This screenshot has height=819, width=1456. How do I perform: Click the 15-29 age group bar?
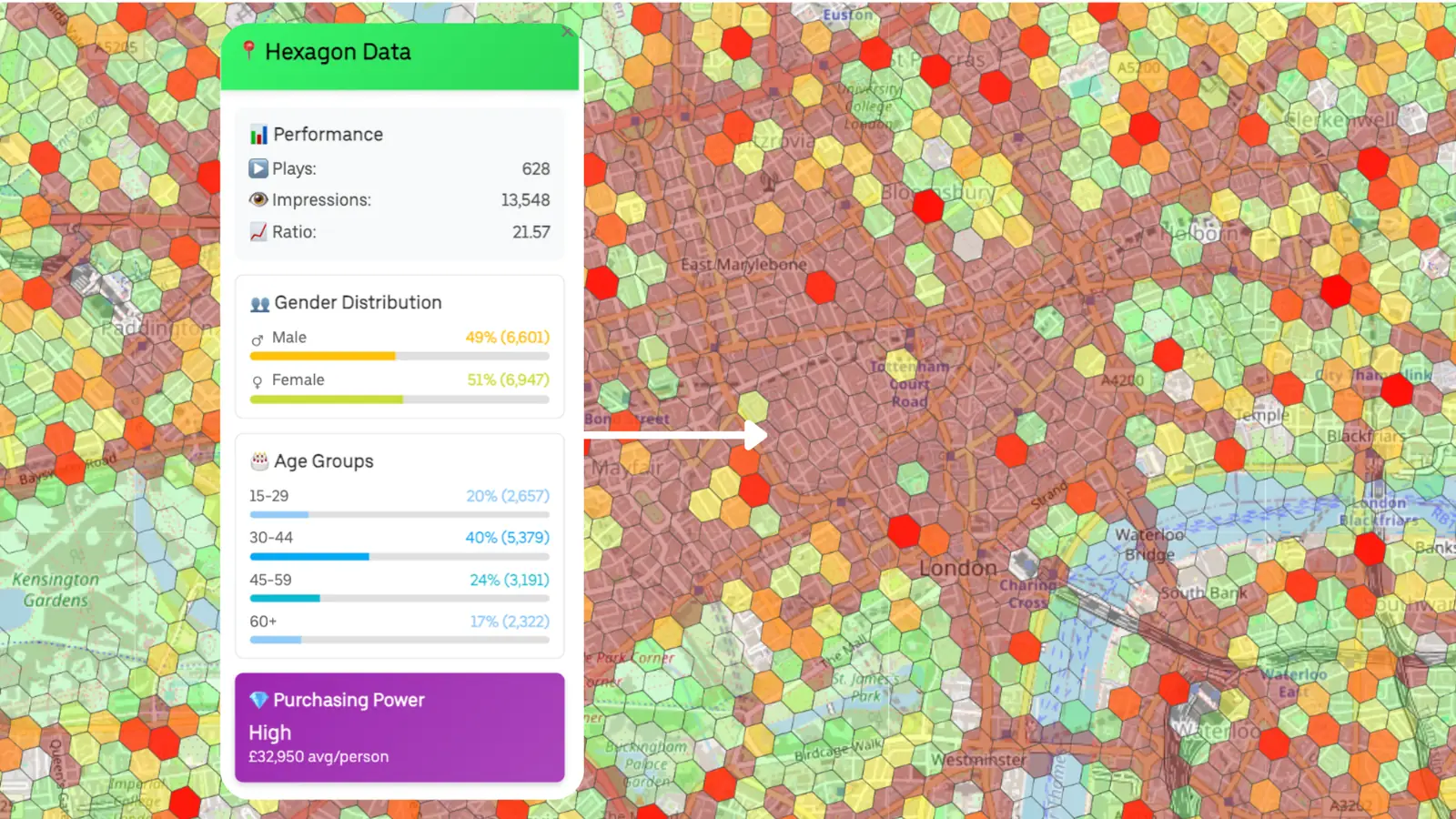(399, 514)
